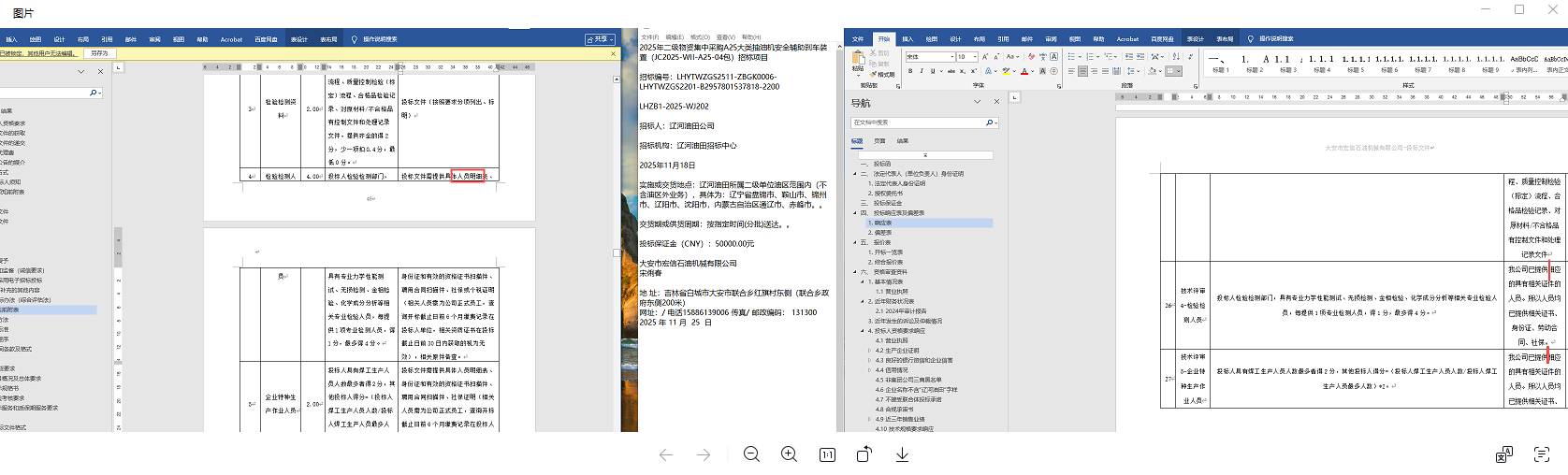This screenshot has width=1568, height=475.
Task: Open navigation pane options chevron in right Word
Action: (978, 102)
